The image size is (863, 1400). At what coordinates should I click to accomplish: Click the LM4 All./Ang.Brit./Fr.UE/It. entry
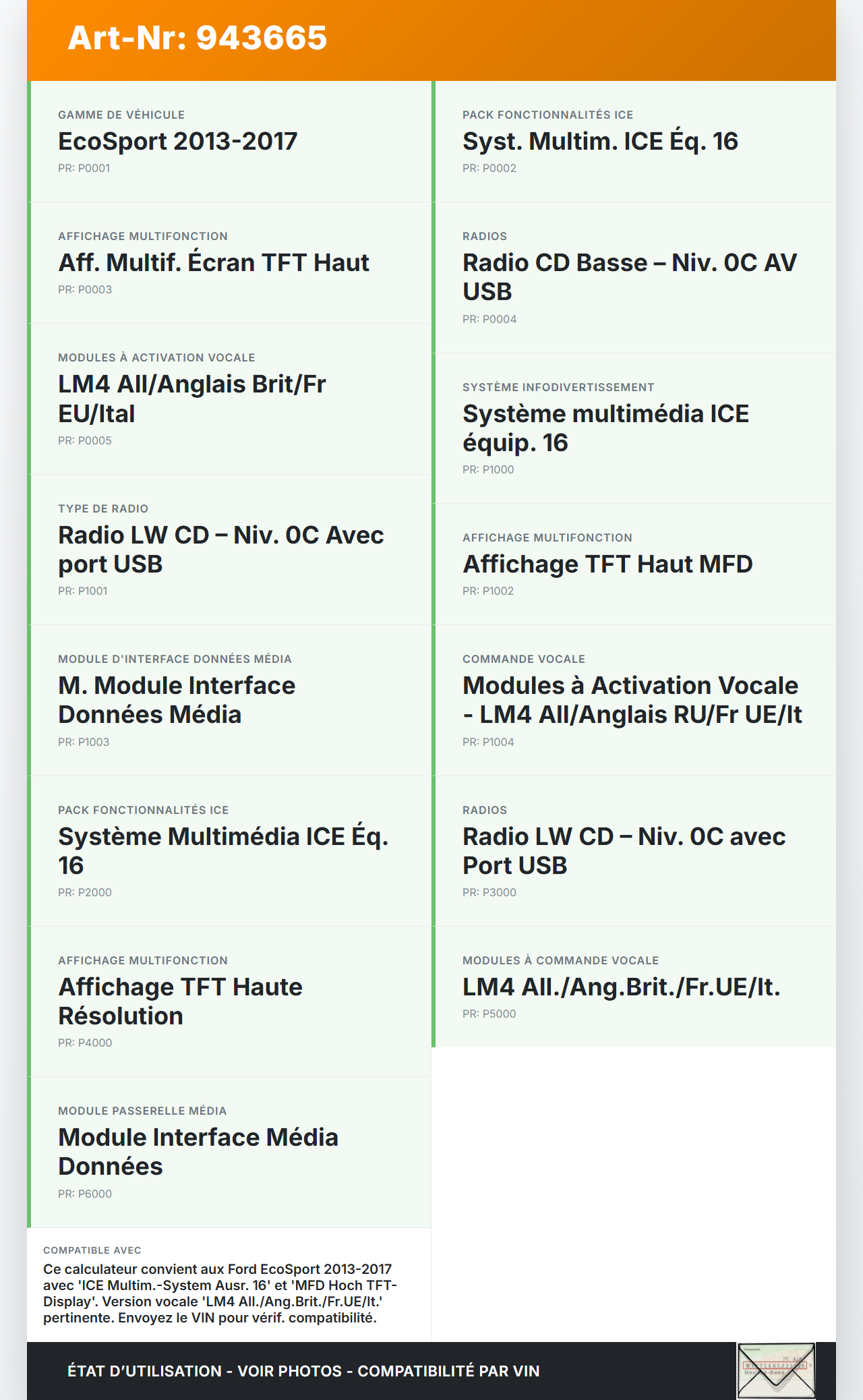pyautogui.click(x=634, y=987)
